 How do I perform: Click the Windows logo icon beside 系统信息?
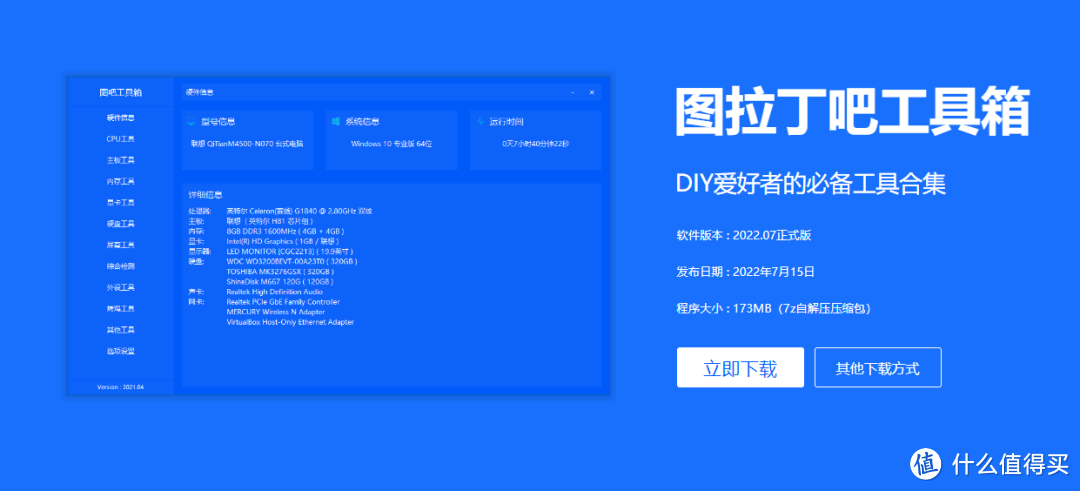tap(336, 122)
